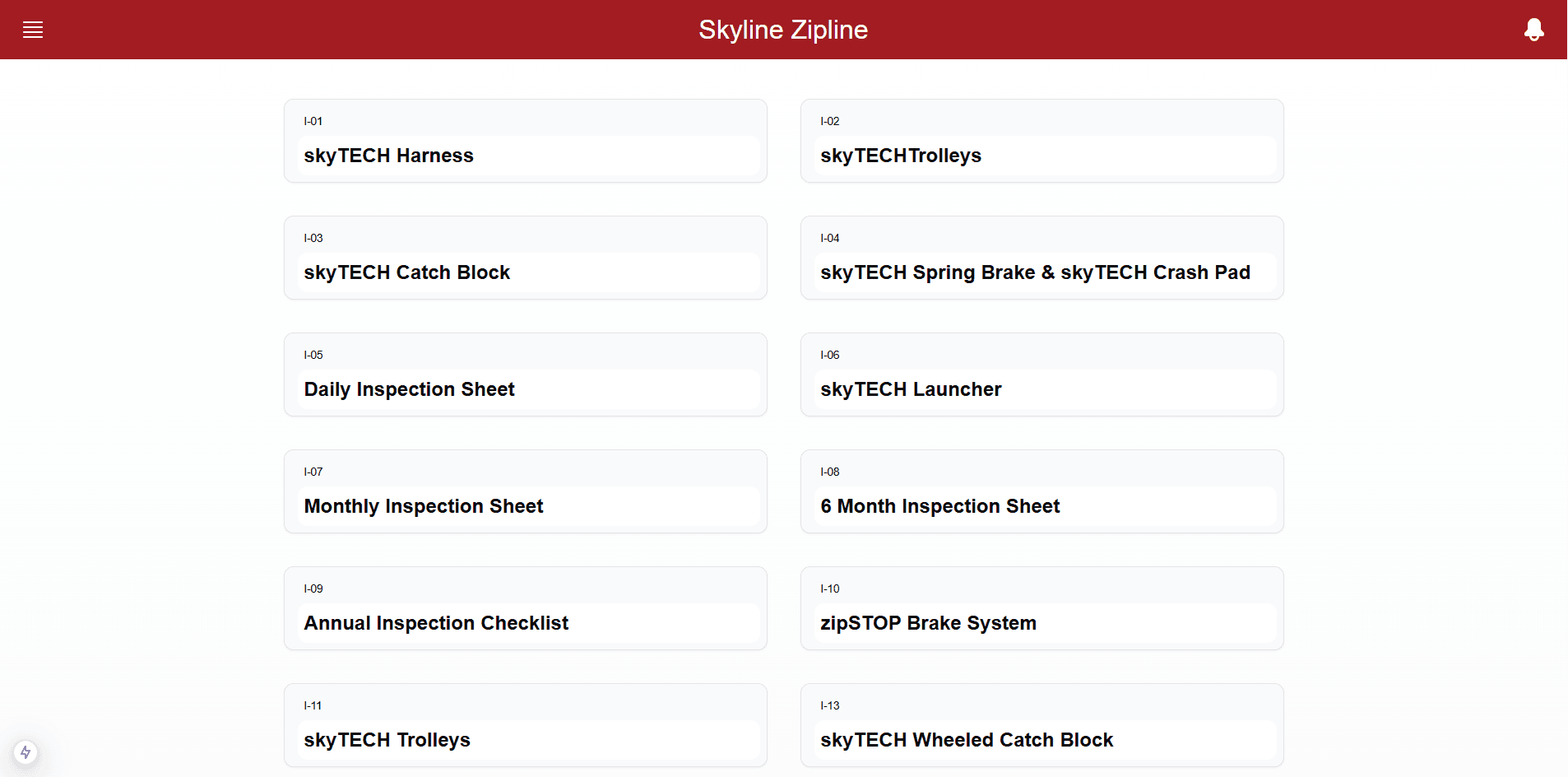Image resolution: width=1568 pixels, height=777 pixels.
Task: Open the hamburger menu icon
Action: pos(33,30)
